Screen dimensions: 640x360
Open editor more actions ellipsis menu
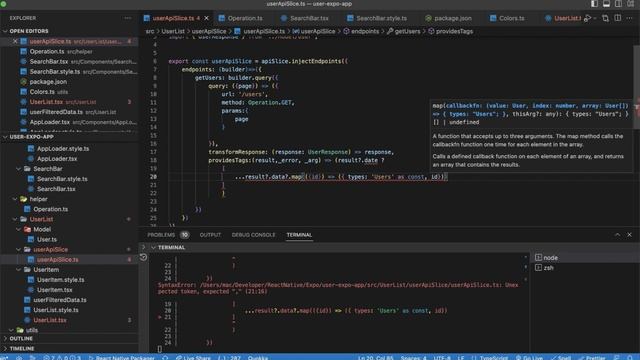click(x=630, y=18)
